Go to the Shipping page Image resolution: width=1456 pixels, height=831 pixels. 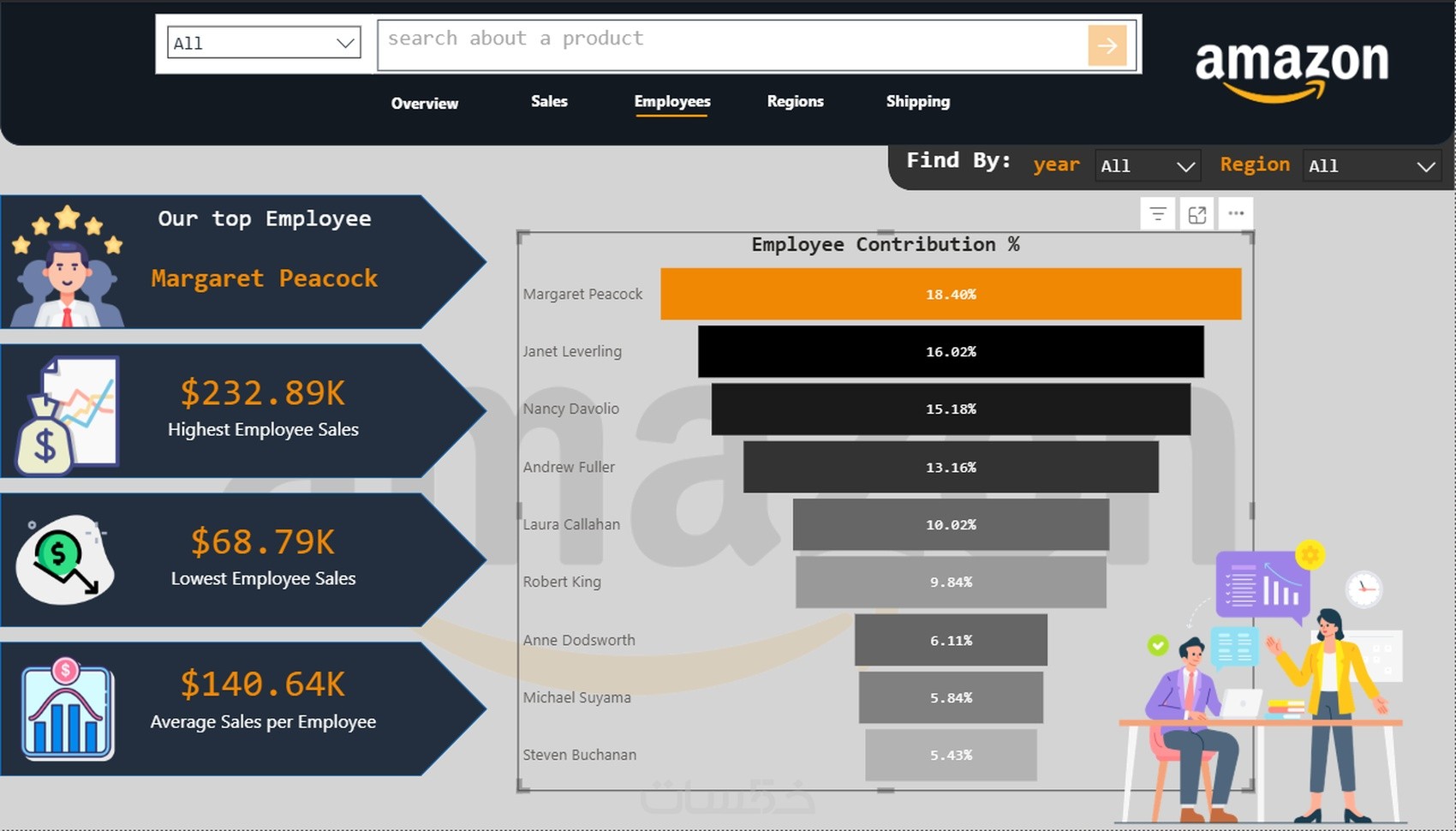(918, 101)
